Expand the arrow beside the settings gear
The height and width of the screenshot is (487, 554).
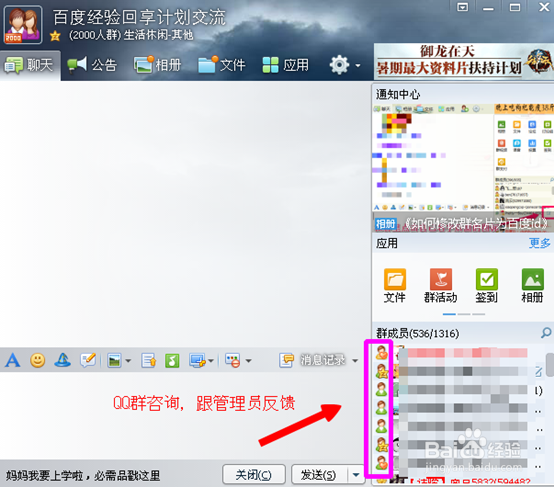pos(358,65)
